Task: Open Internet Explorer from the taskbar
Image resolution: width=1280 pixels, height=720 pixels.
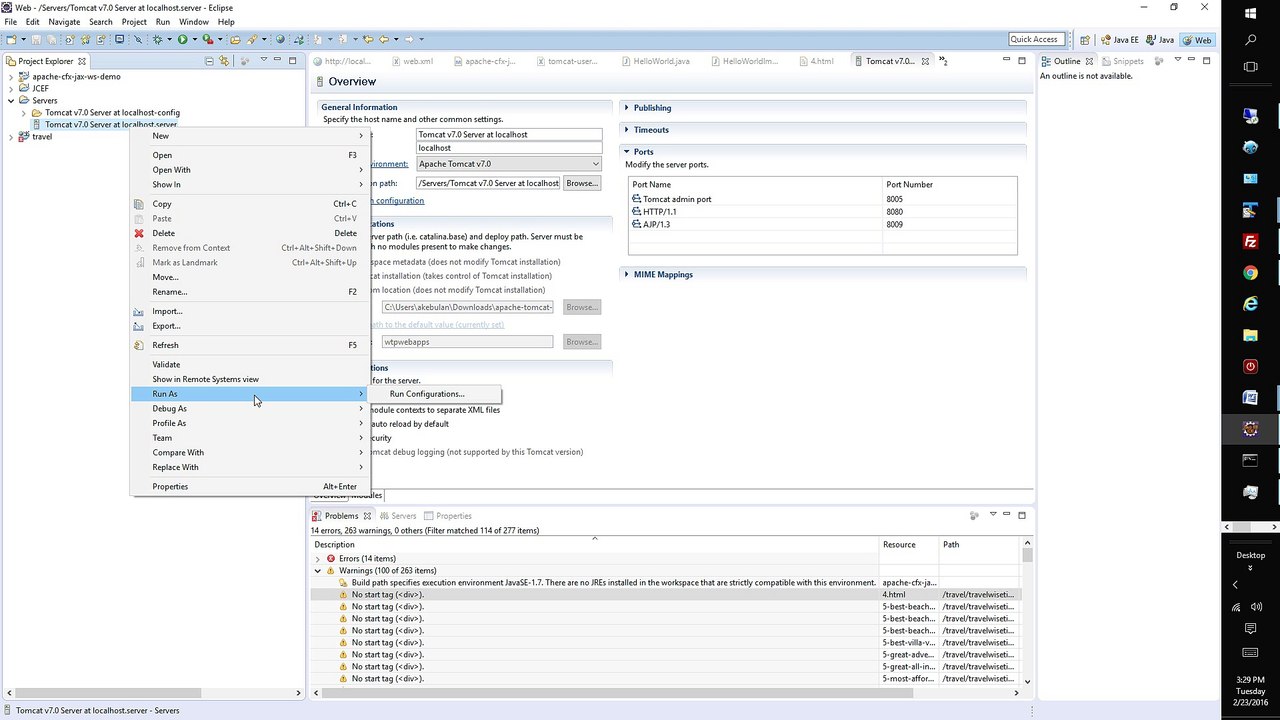Action: tap(1250, 303)
